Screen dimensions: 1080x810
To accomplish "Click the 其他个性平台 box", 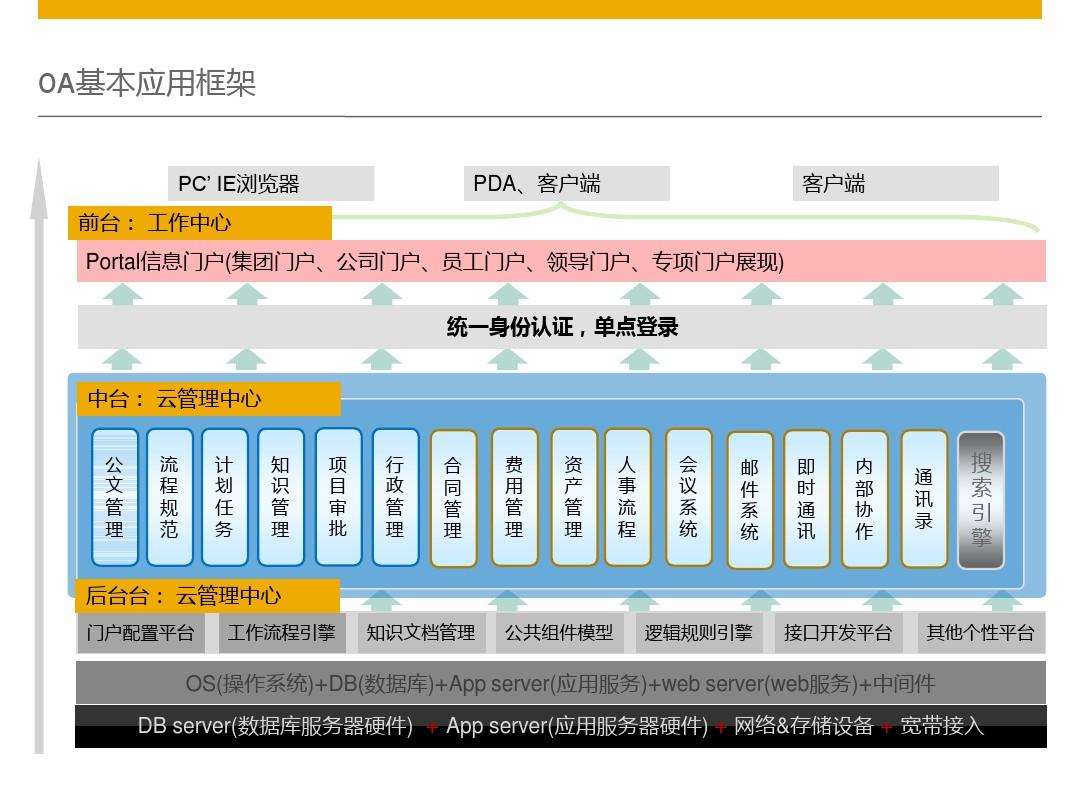I will [x=981, y=632].
